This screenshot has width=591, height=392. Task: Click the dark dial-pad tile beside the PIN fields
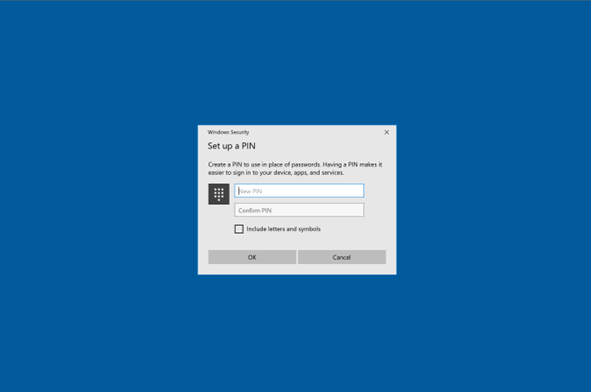[219, 194]
